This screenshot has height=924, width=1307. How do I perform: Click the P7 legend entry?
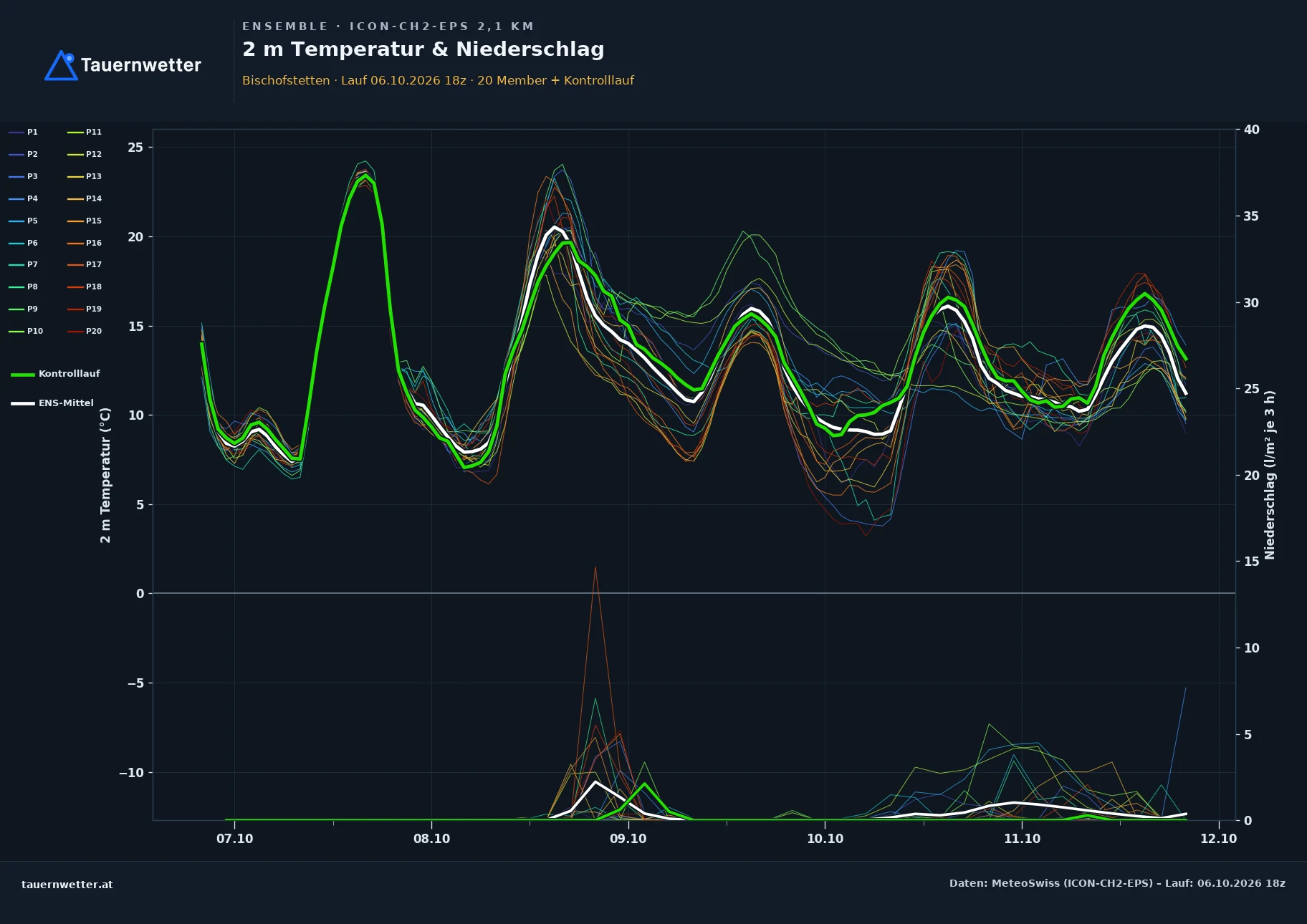23,264
